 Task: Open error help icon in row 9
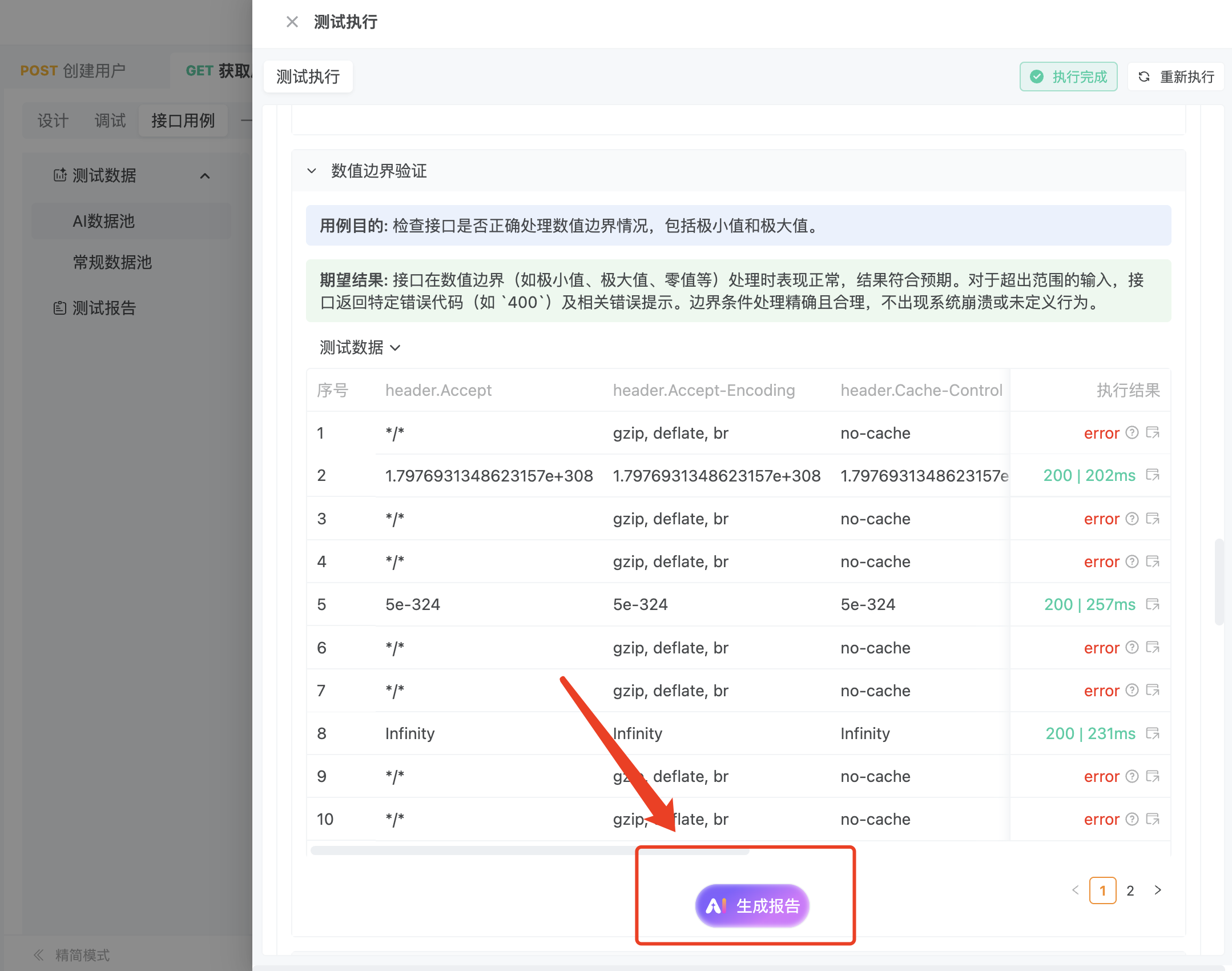tap(1132, 776)
